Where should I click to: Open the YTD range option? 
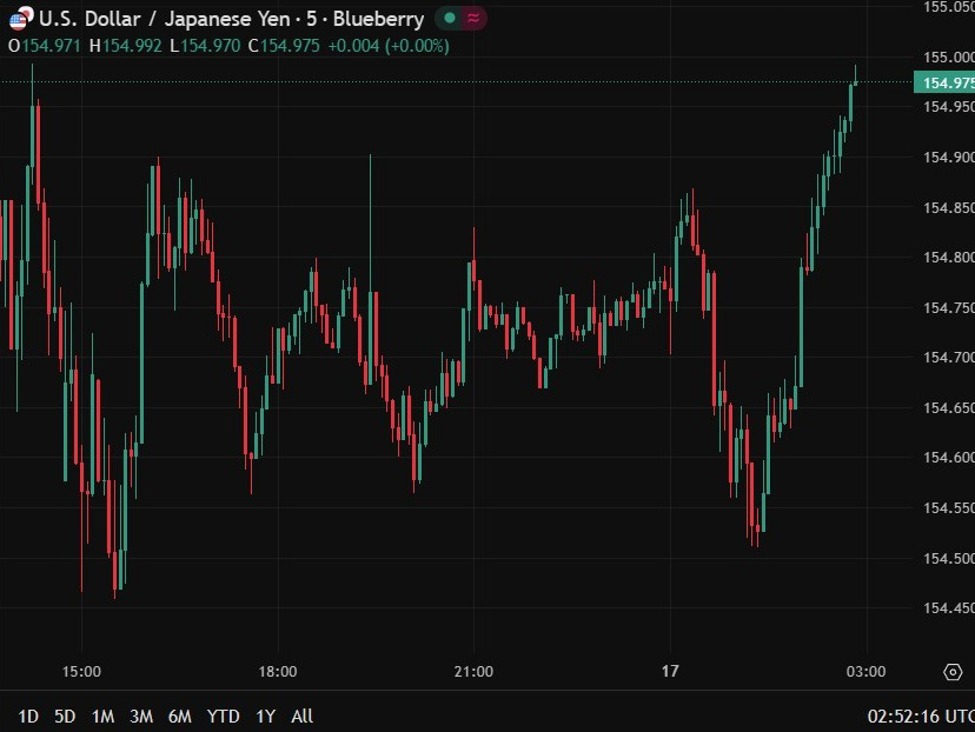point(223,716)
